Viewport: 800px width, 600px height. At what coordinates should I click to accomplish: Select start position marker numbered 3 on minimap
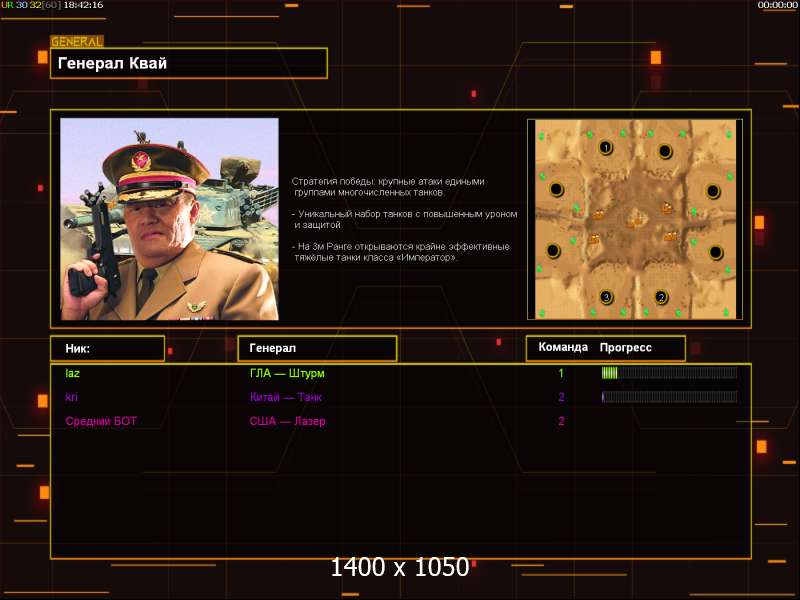(x=606, y=297)
